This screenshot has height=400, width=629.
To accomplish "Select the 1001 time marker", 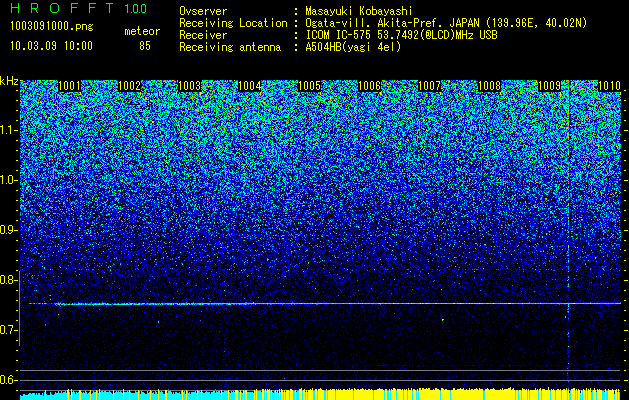I will (x=69, y=86).
